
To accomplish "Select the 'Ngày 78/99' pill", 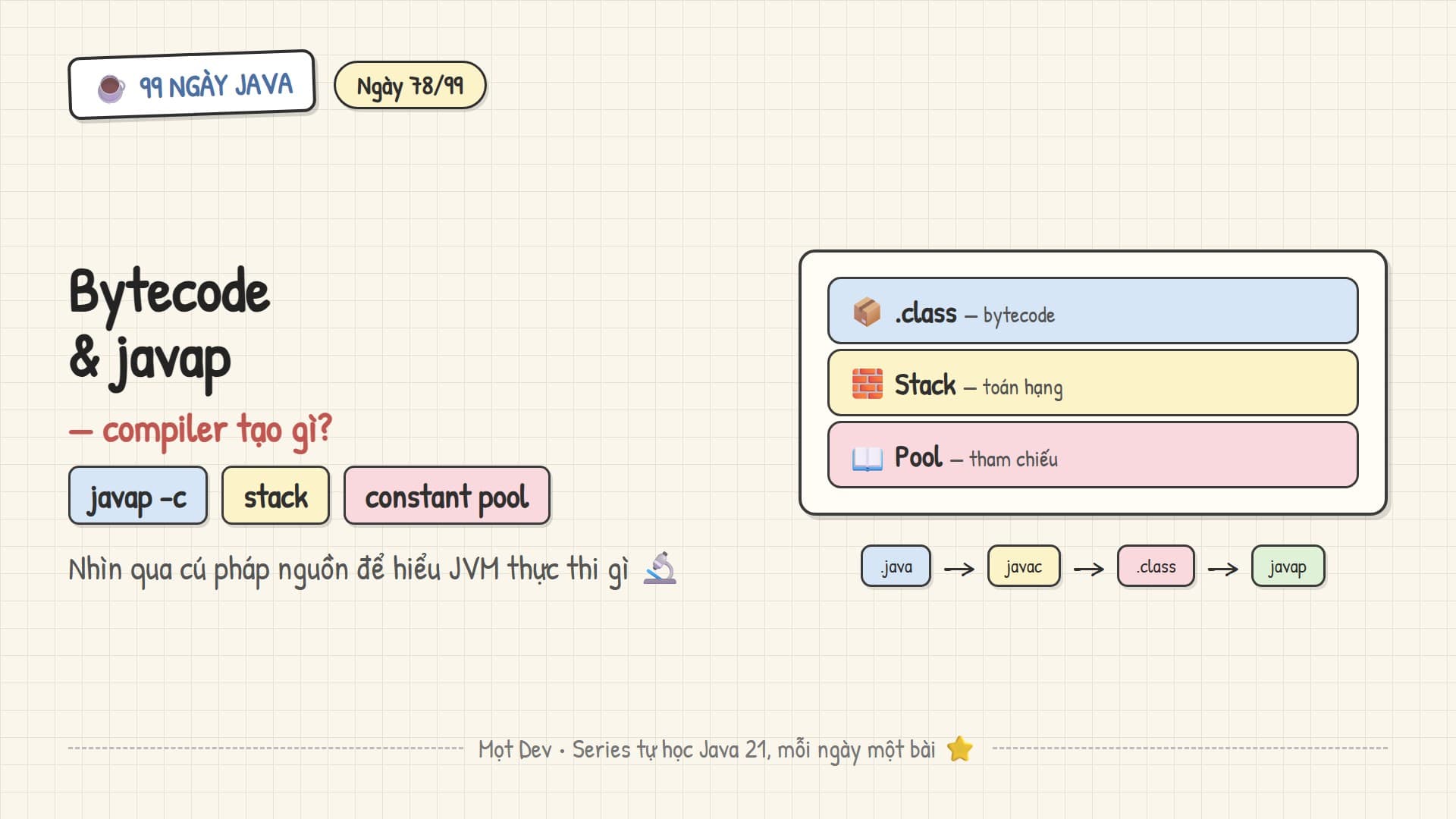I will point(409,86).
